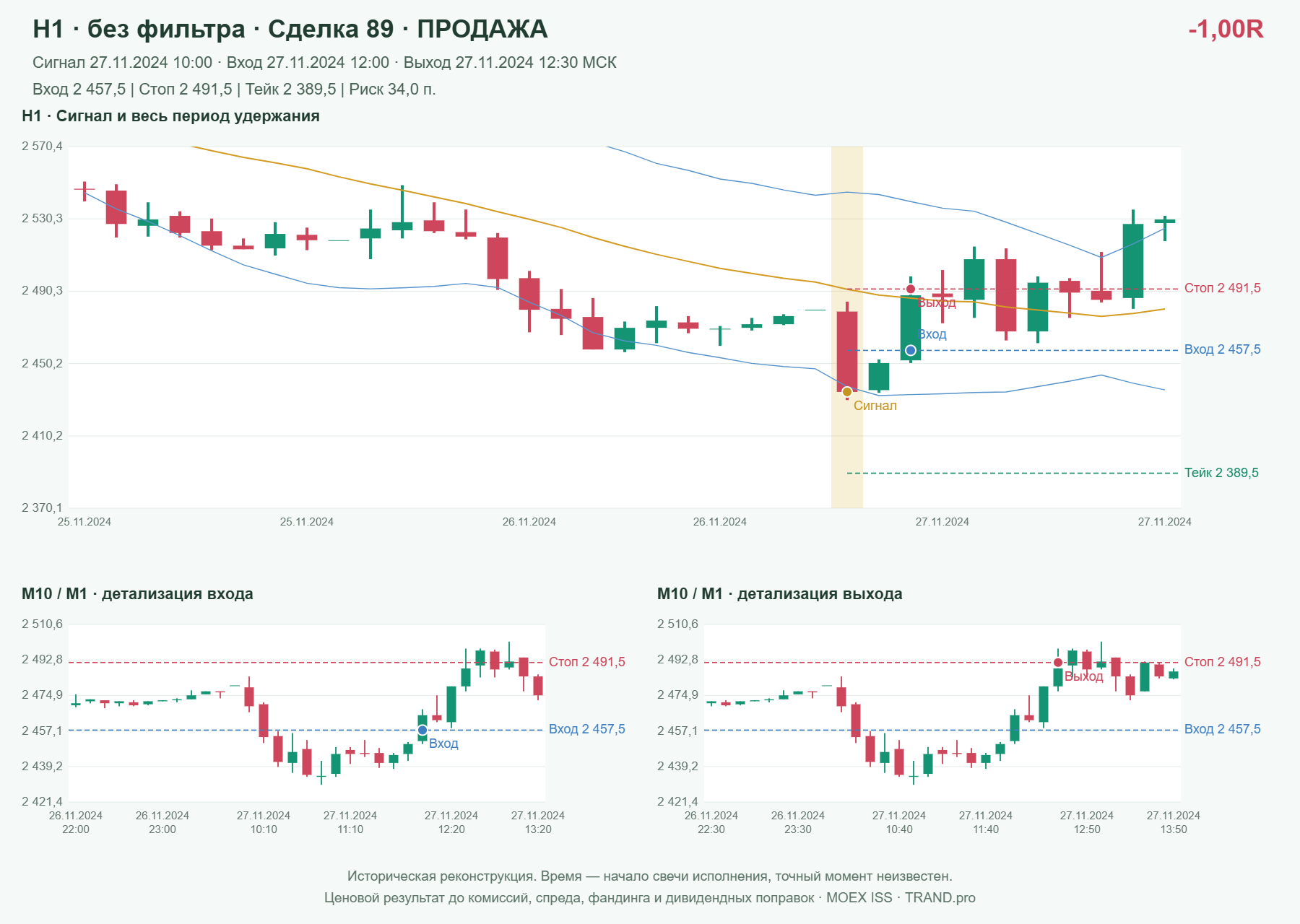Click heading H1 · Сигнал и весь период удержания
This screenshot has width=1300, height=924.
pyautogui.click(x=170, y=116)
